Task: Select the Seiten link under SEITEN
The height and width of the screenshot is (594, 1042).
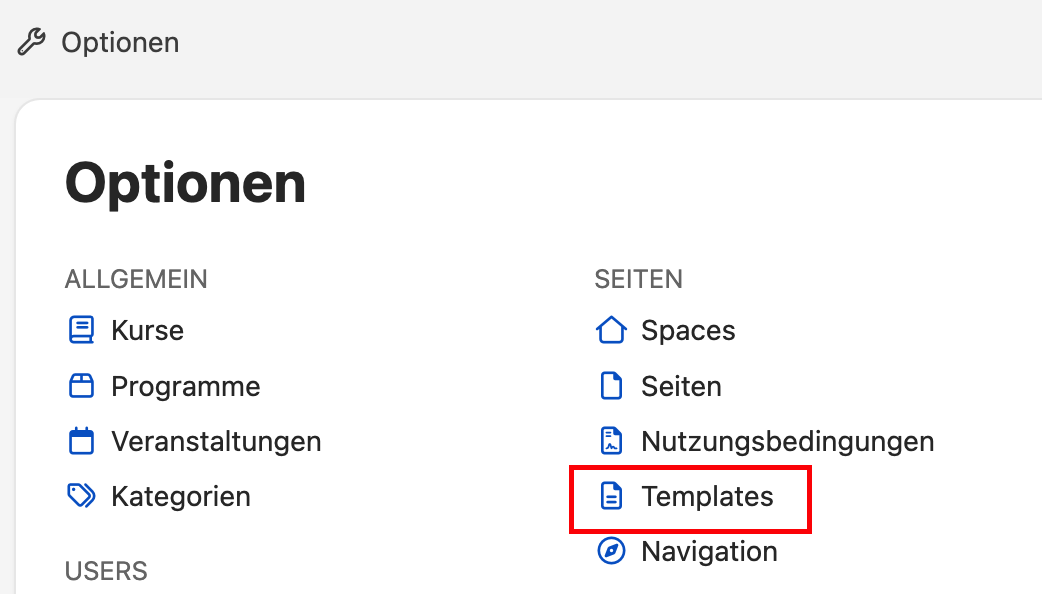Action: click(x=681, y=387)
